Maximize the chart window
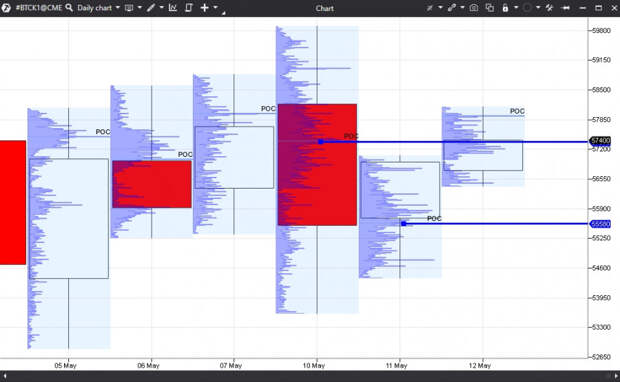The image size is (620, 382). [x=599, y=8]
